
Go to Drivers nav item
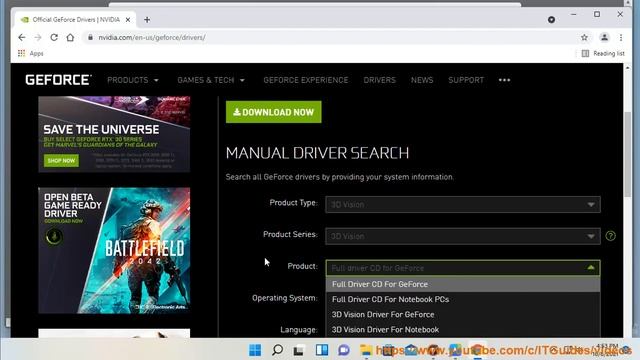380,80
